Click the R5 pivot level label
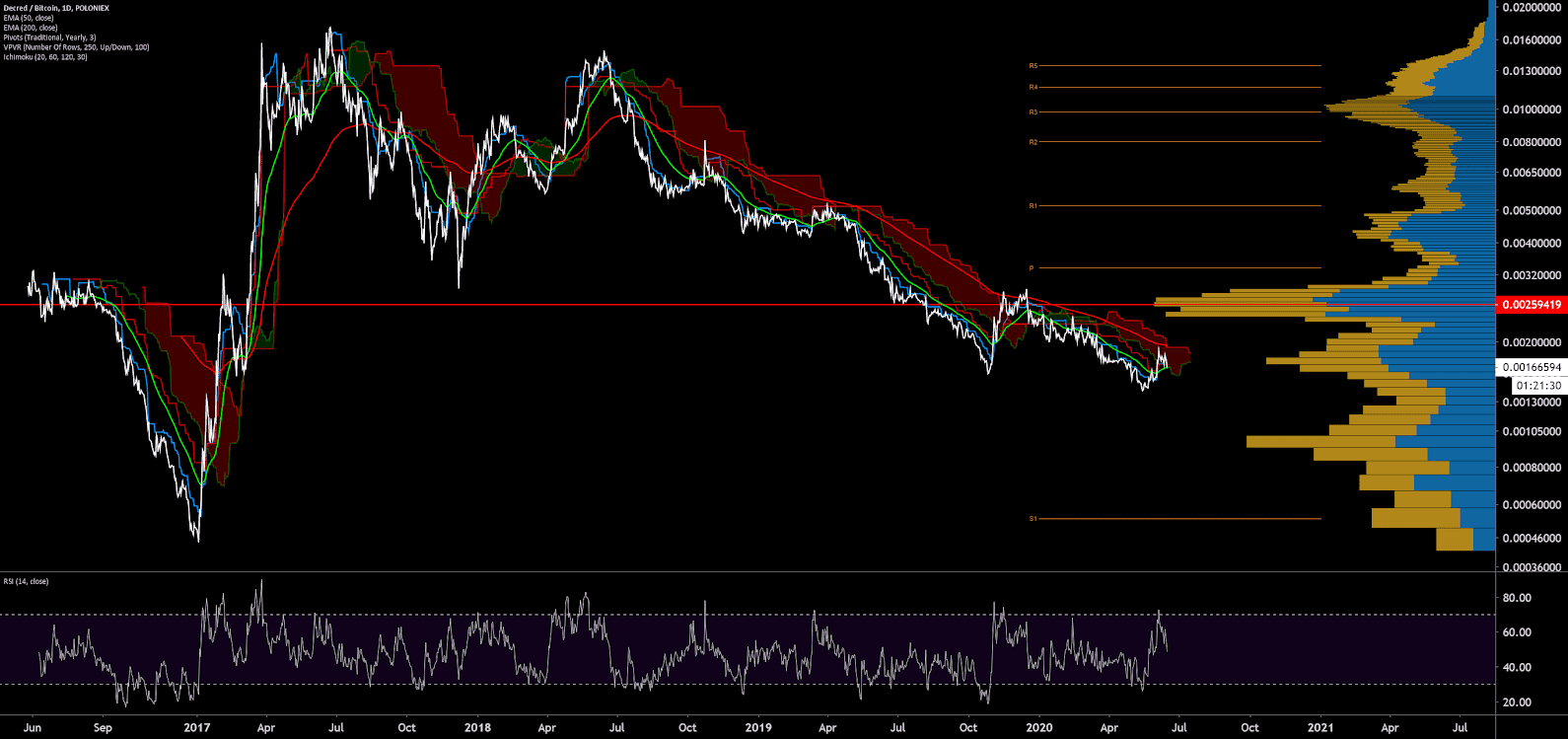 pos(1033,66)
